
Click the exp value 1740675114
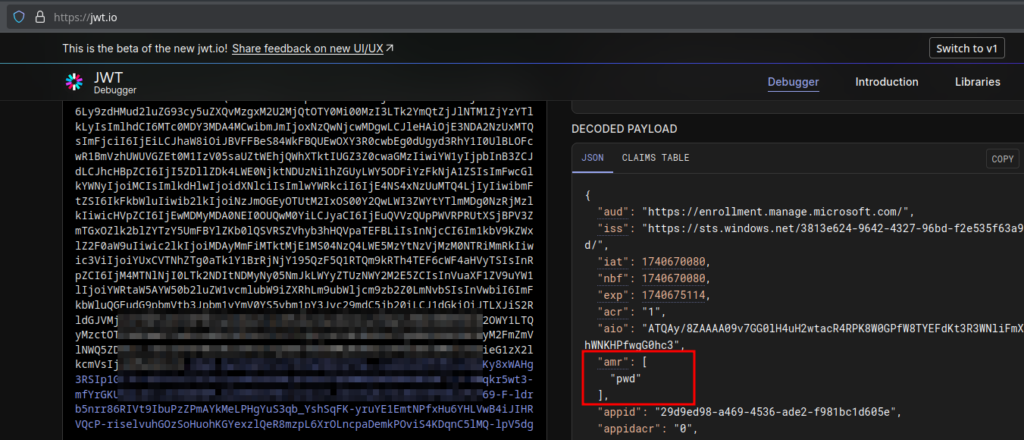[674, 295]
